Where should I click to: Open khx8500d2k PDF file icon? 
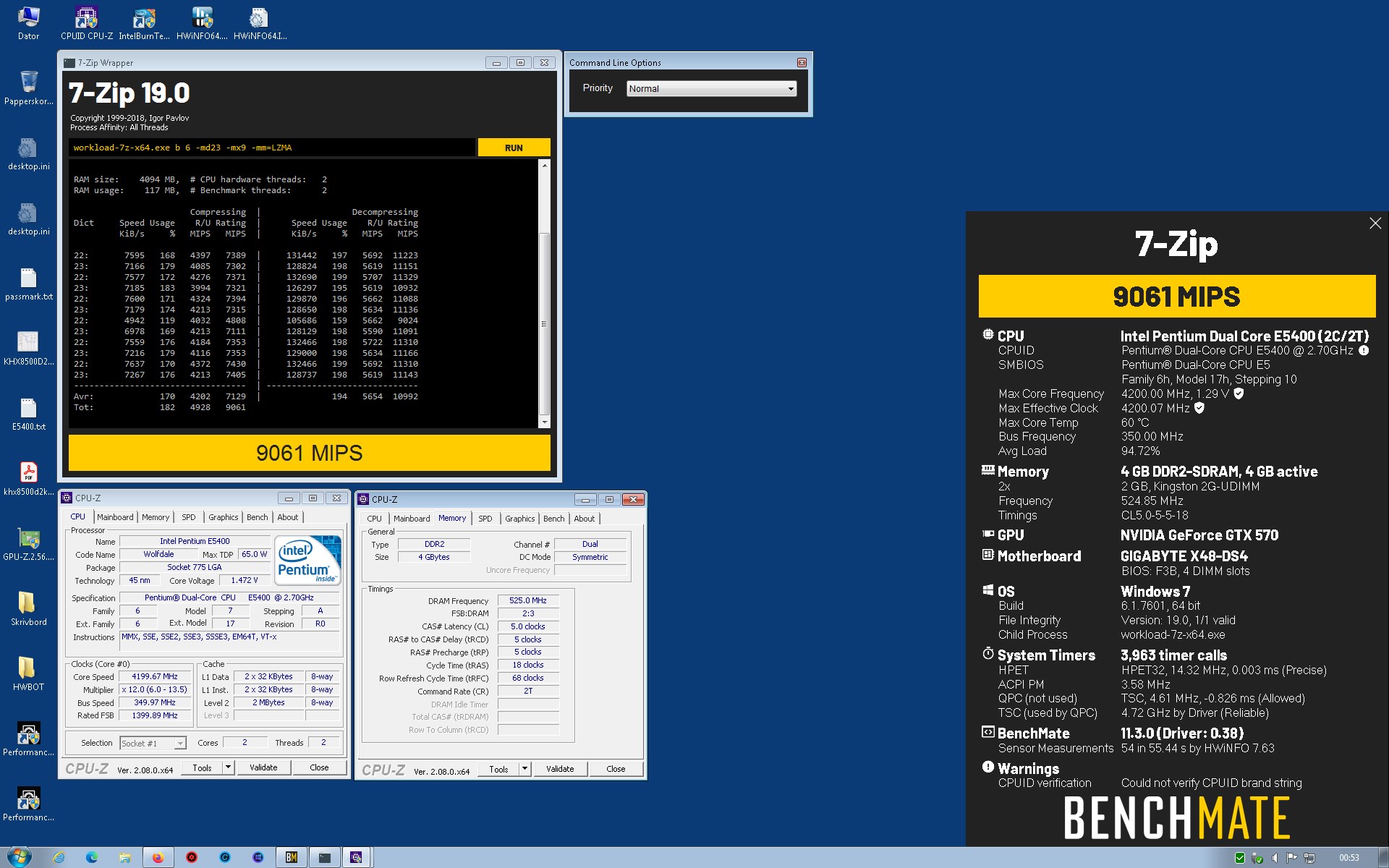(28, 478)
